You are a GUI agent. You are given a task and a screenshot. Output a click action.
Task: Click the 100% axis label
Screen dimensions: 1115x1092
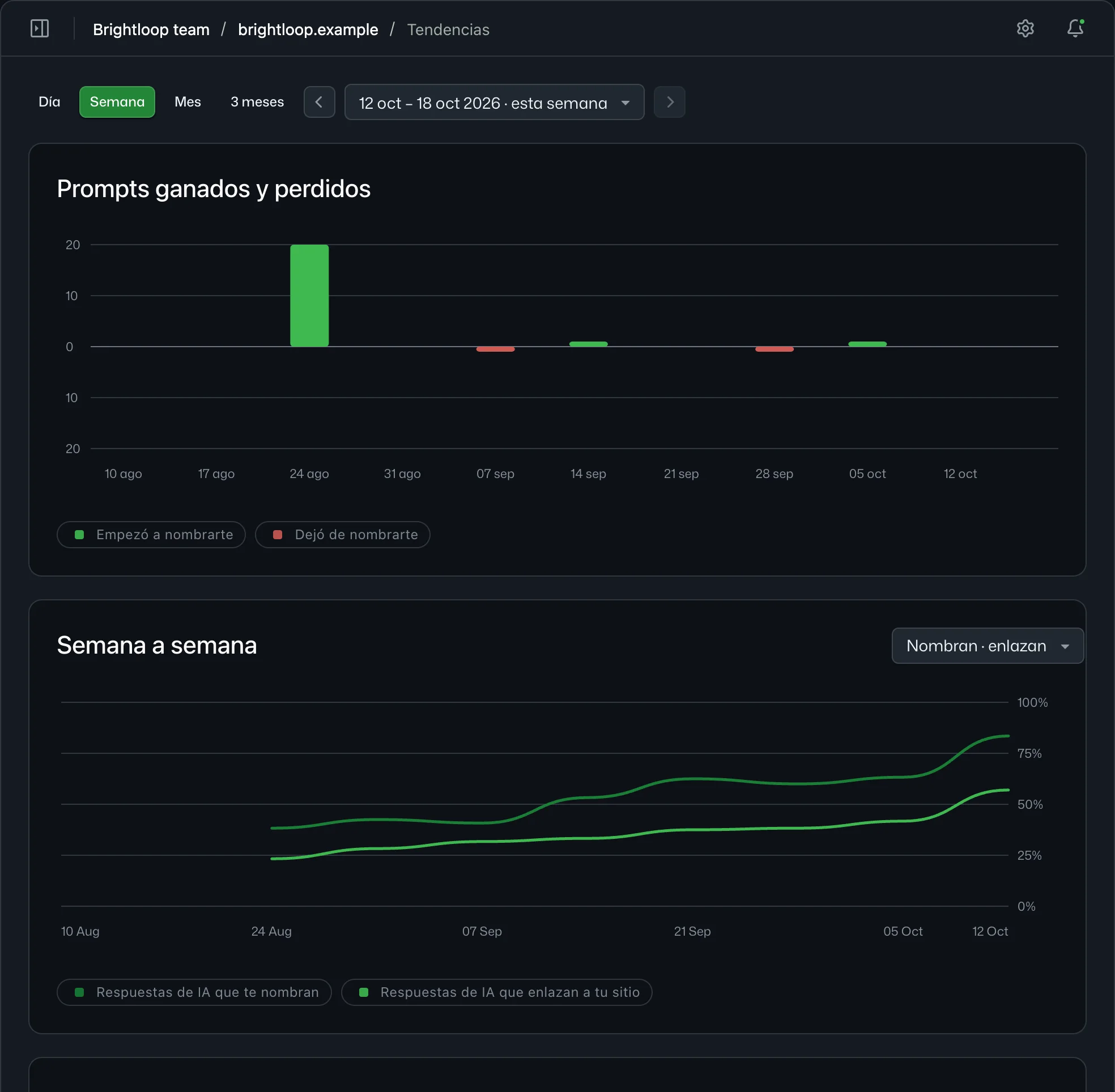click(1032, 702)
